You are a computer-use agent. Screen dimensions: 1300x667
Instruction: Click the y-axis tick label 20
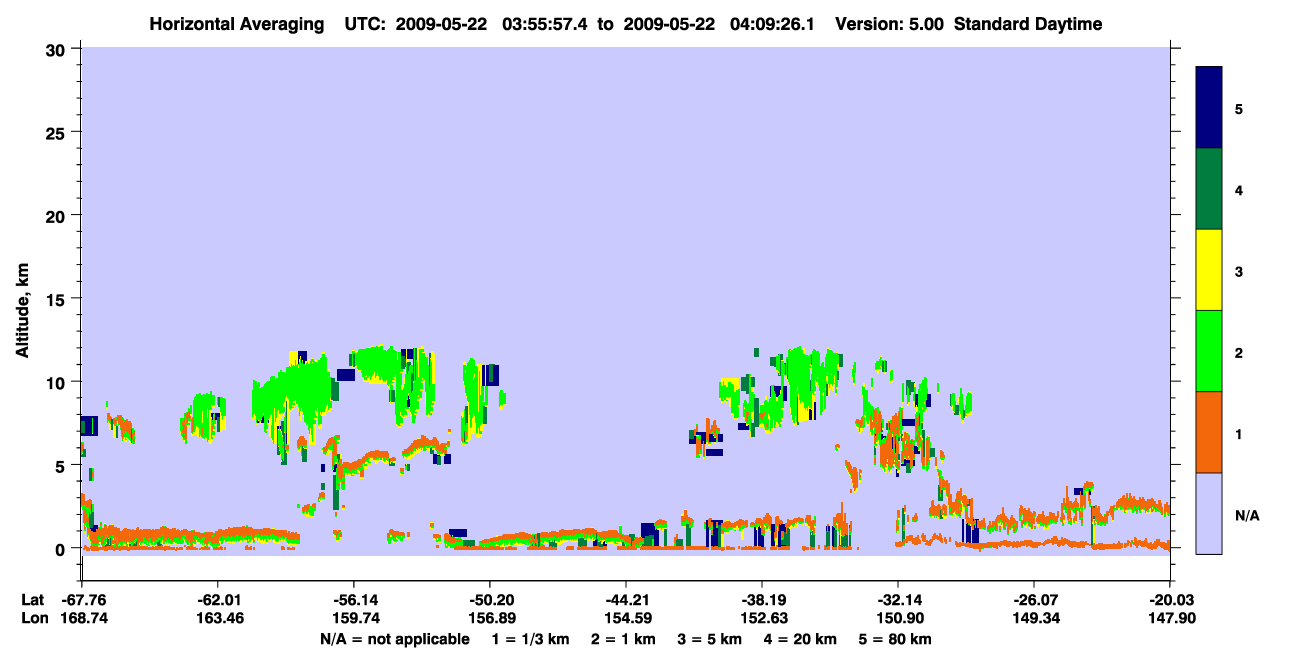(58, 215)
